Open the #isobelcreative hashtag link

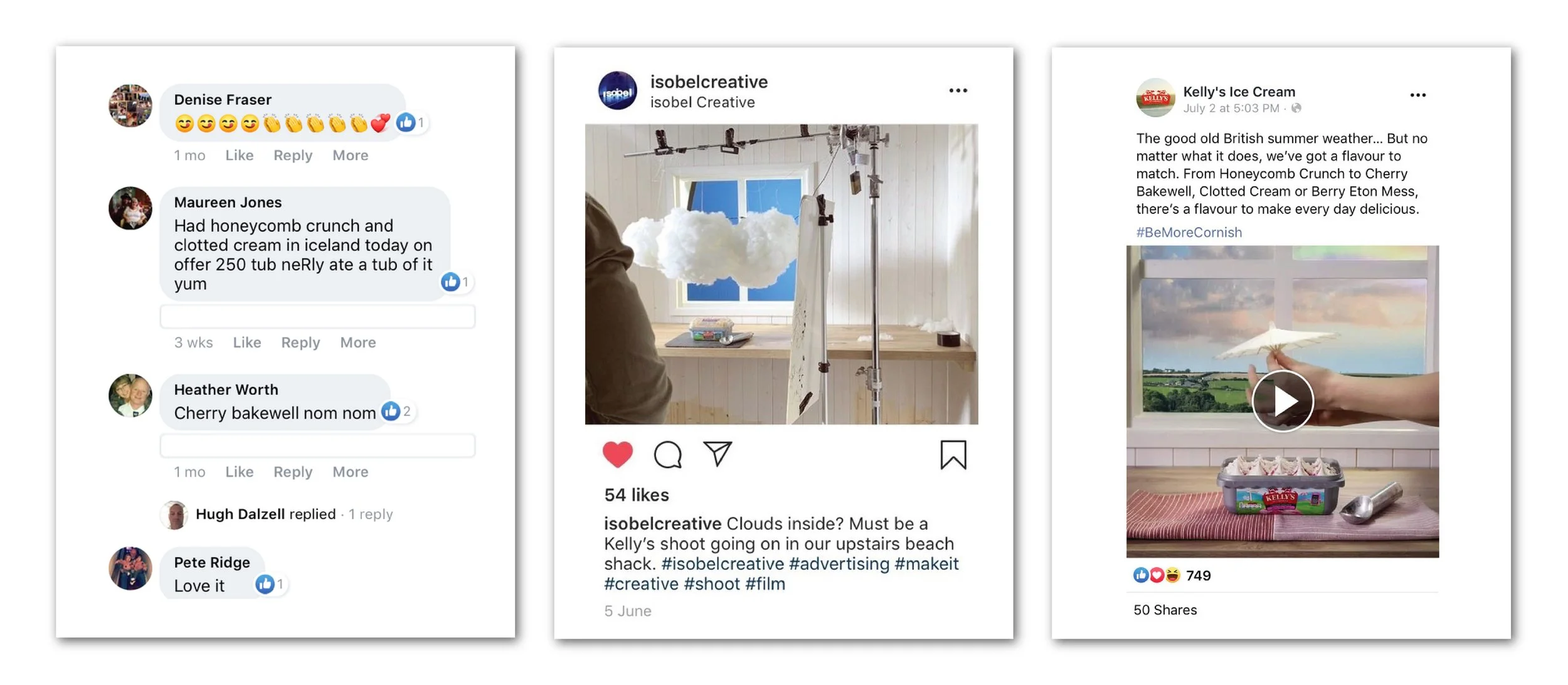click(723, 564)
